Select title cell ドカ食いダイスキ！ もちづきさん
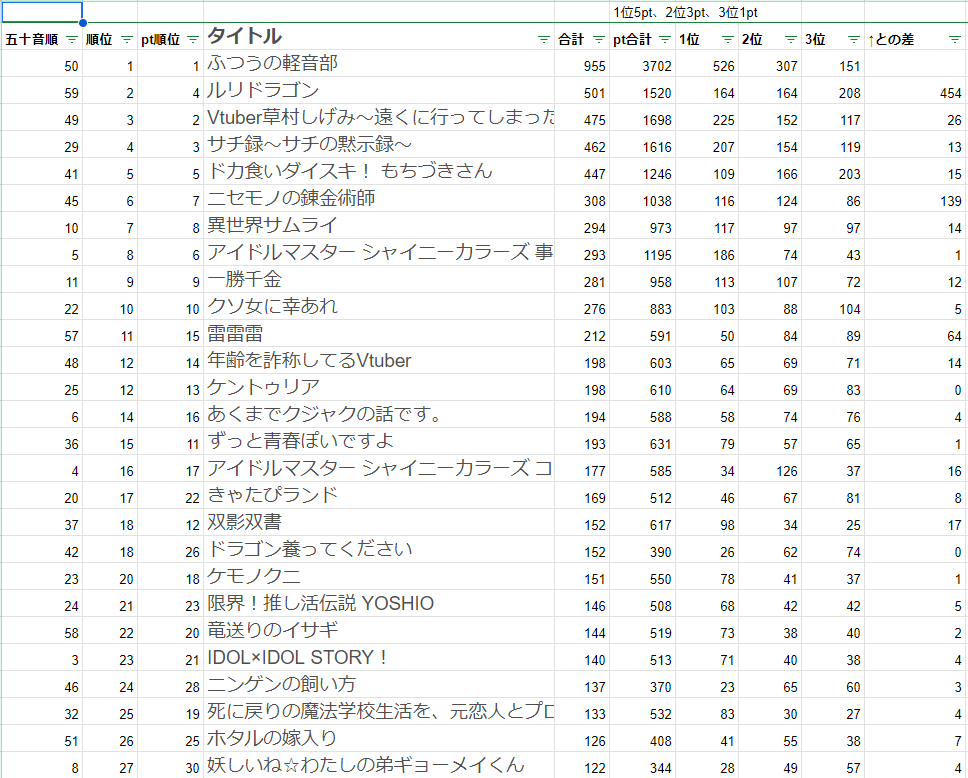This screenshot has width=968, height=778. tap(378, 172)
